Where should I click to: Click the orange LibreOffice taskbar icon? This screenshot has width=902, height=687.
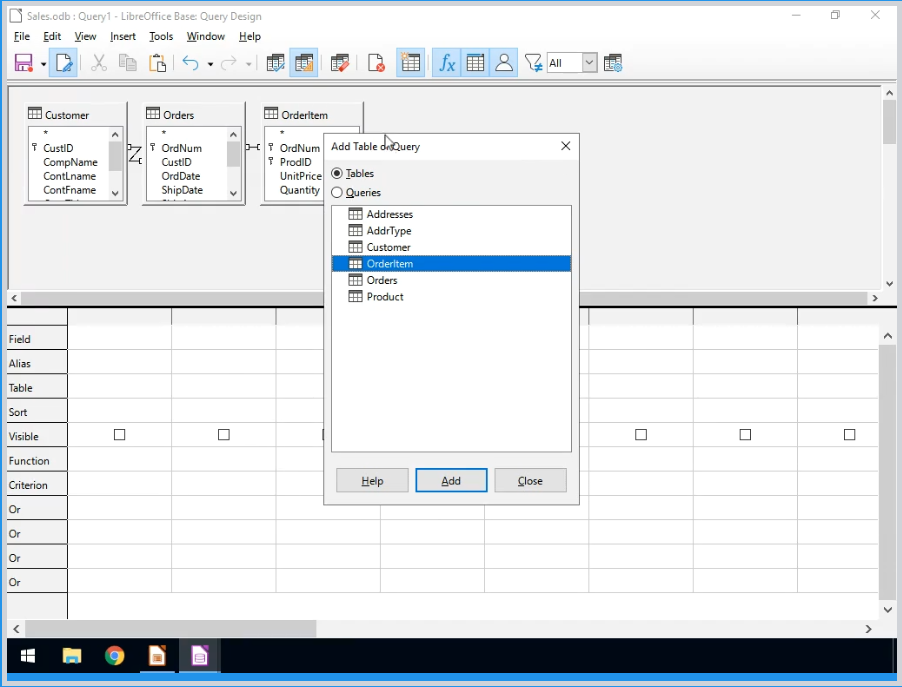(x=157, y=655)
